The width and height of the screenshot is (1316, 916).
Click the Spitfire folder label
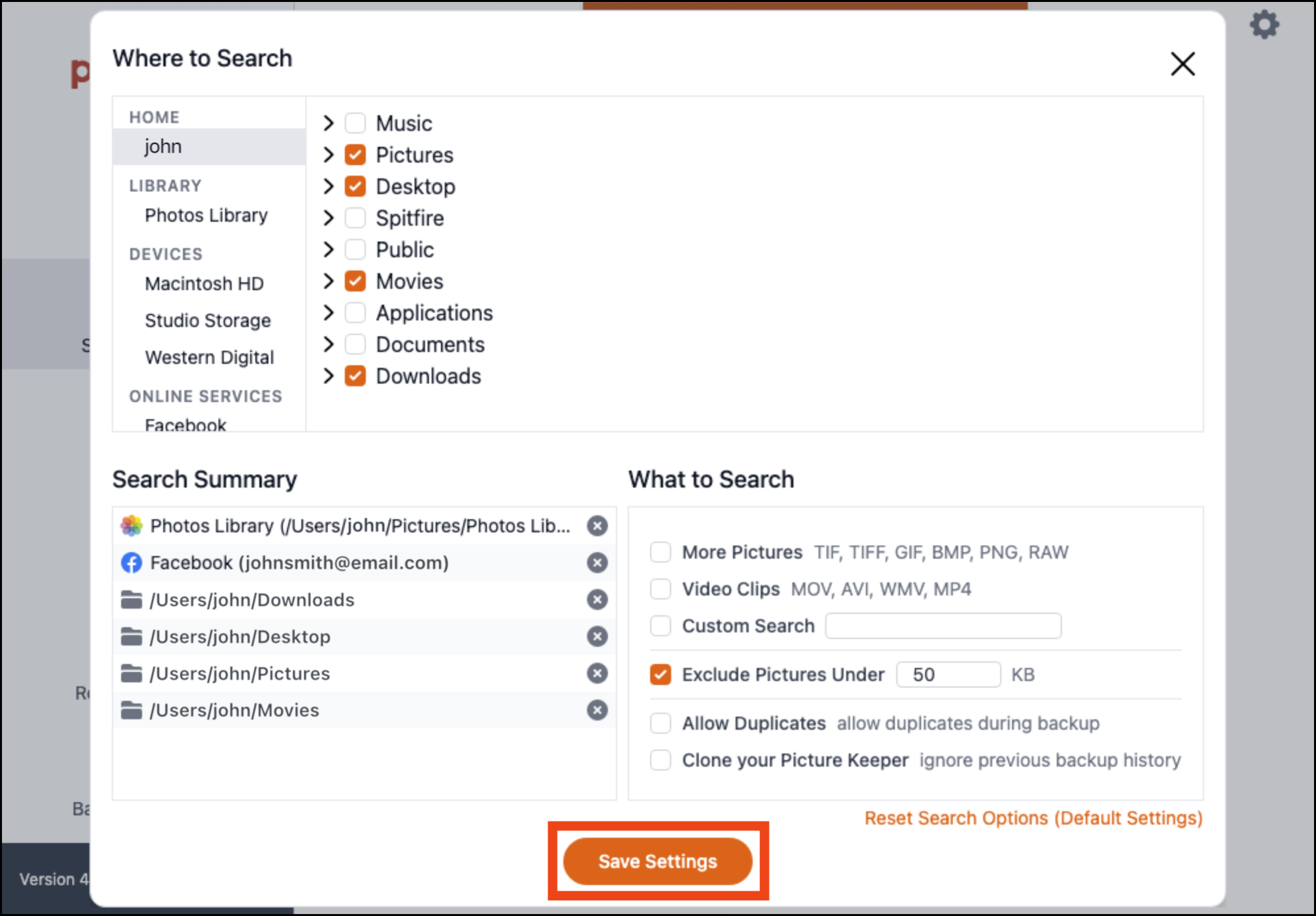(x=409, y=218)
